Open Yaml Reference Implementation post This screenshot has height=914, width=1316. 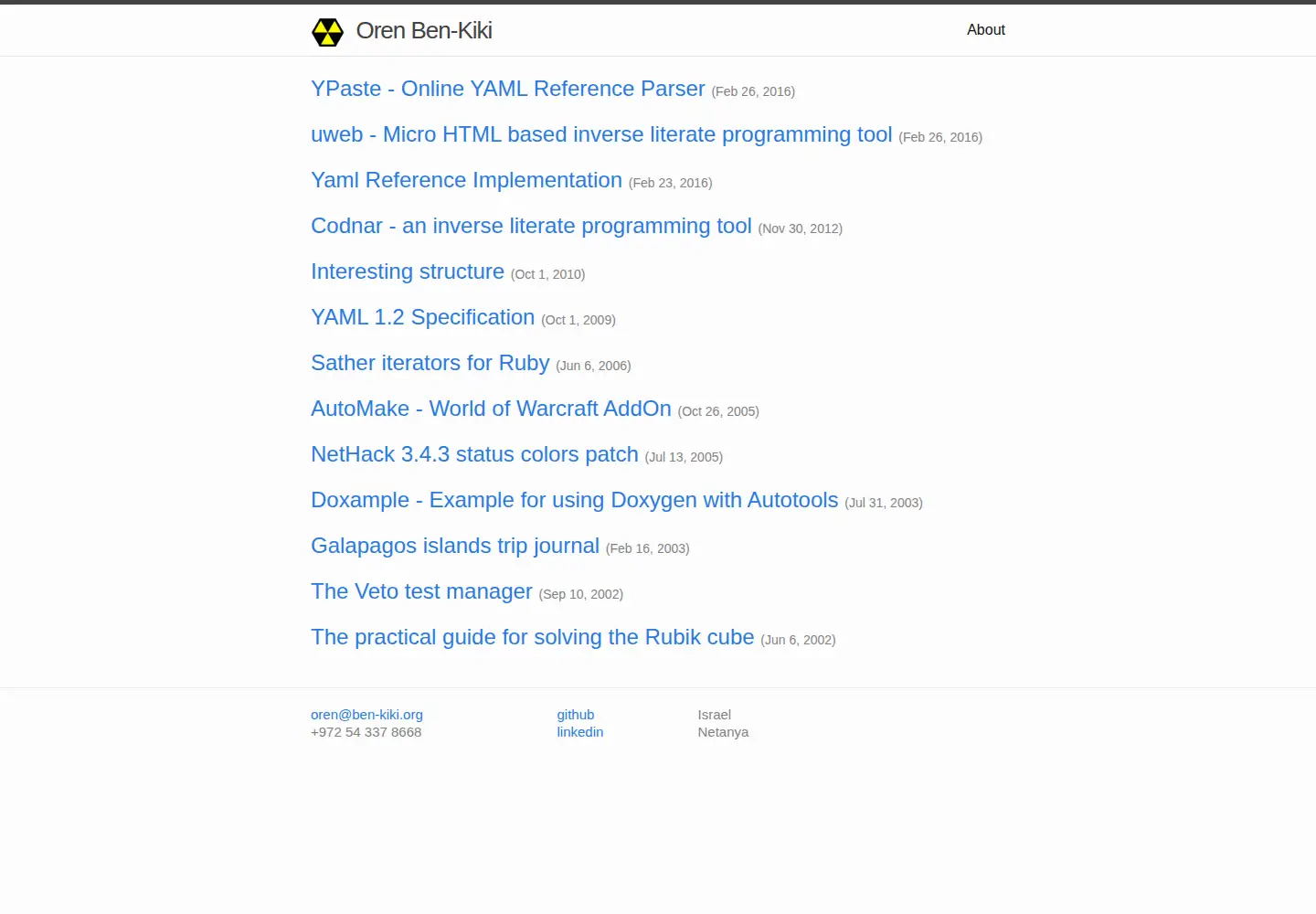tap(466, 180)
